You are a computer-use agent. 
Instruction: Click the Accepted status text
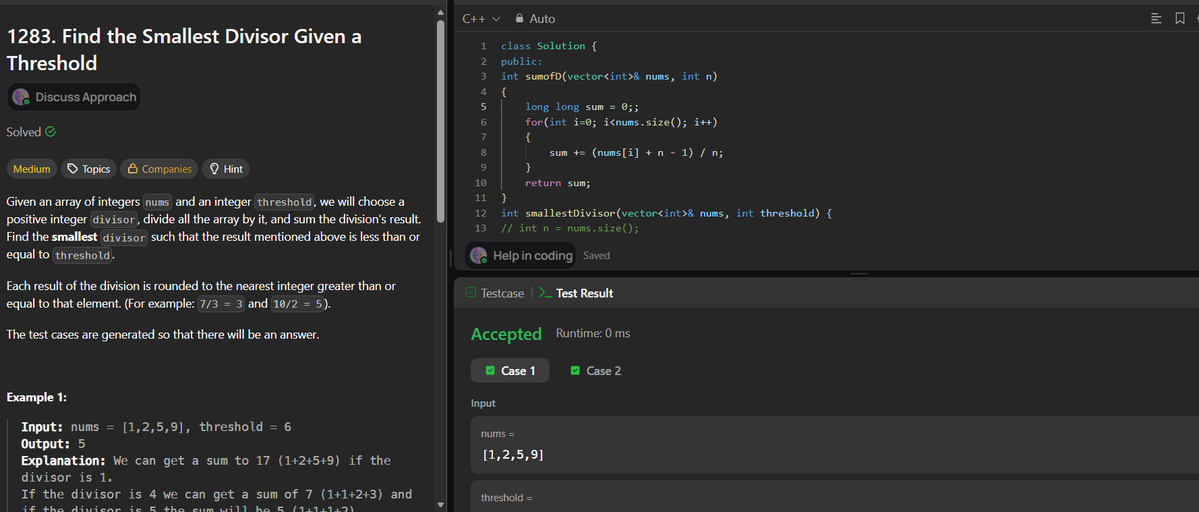(506, 334)
